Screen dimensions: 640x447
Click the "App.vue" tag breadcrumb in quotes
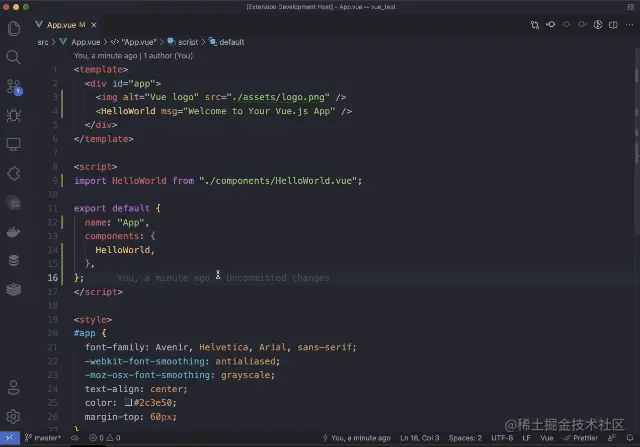(x=134, y=42)
